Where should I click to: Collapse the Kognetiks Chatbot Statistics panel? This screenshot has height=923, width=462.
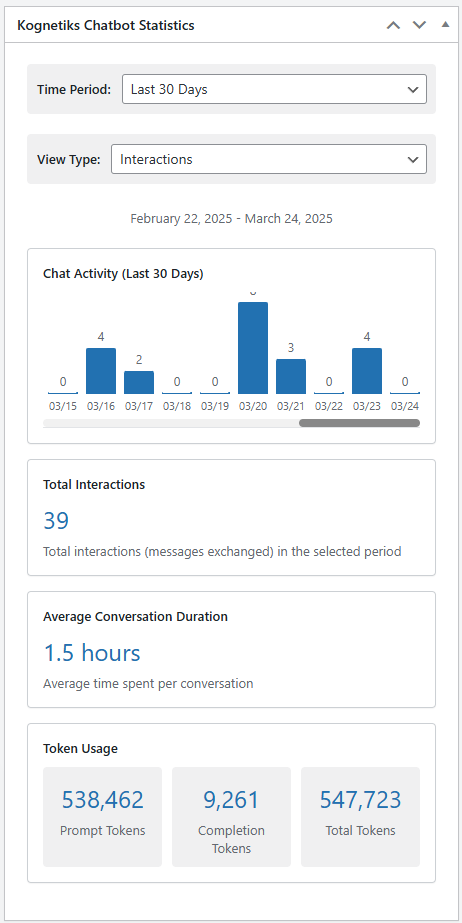click(446, 25)
